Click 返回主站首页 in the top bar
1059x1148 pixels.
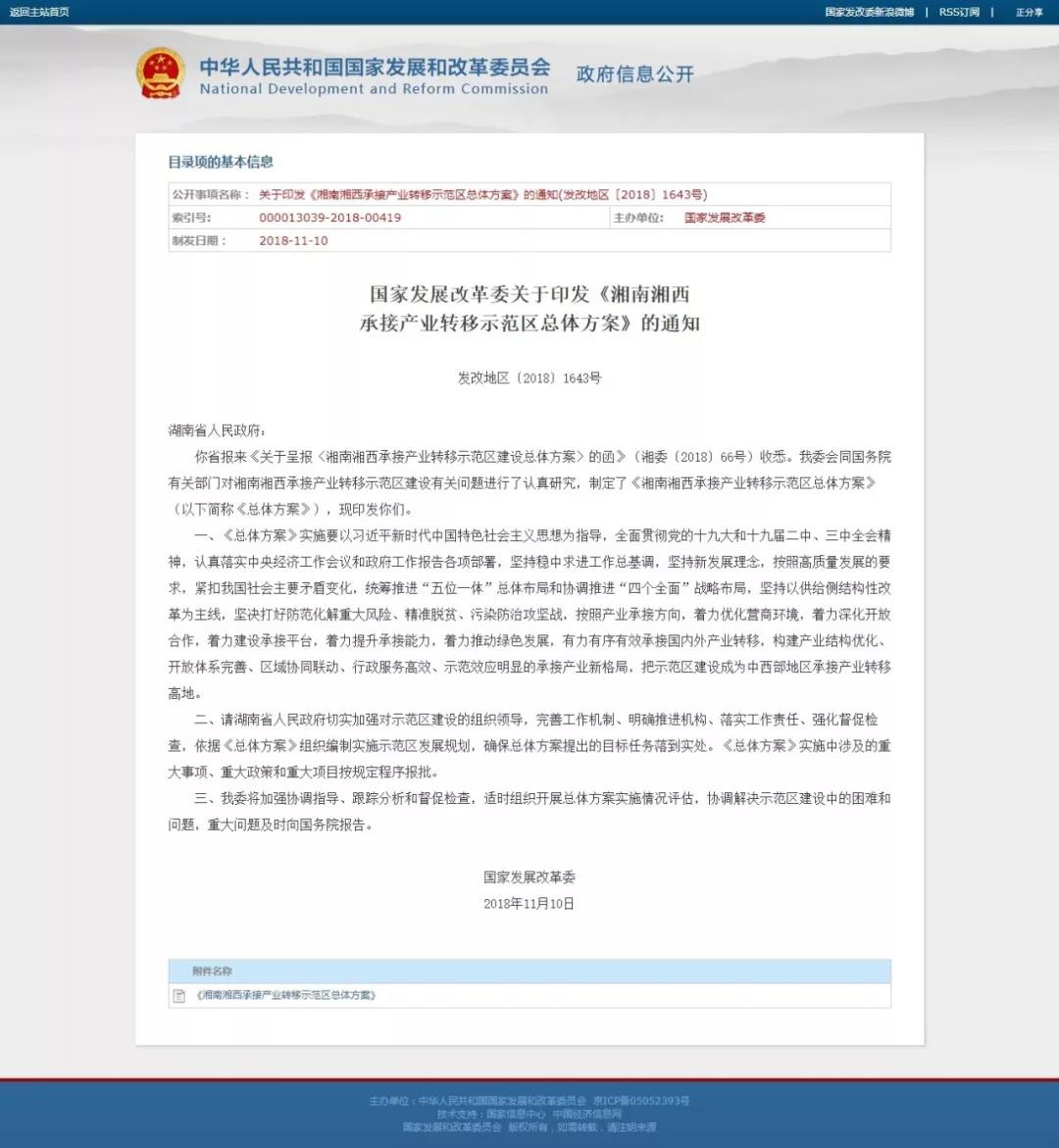(x=39, y=12)
